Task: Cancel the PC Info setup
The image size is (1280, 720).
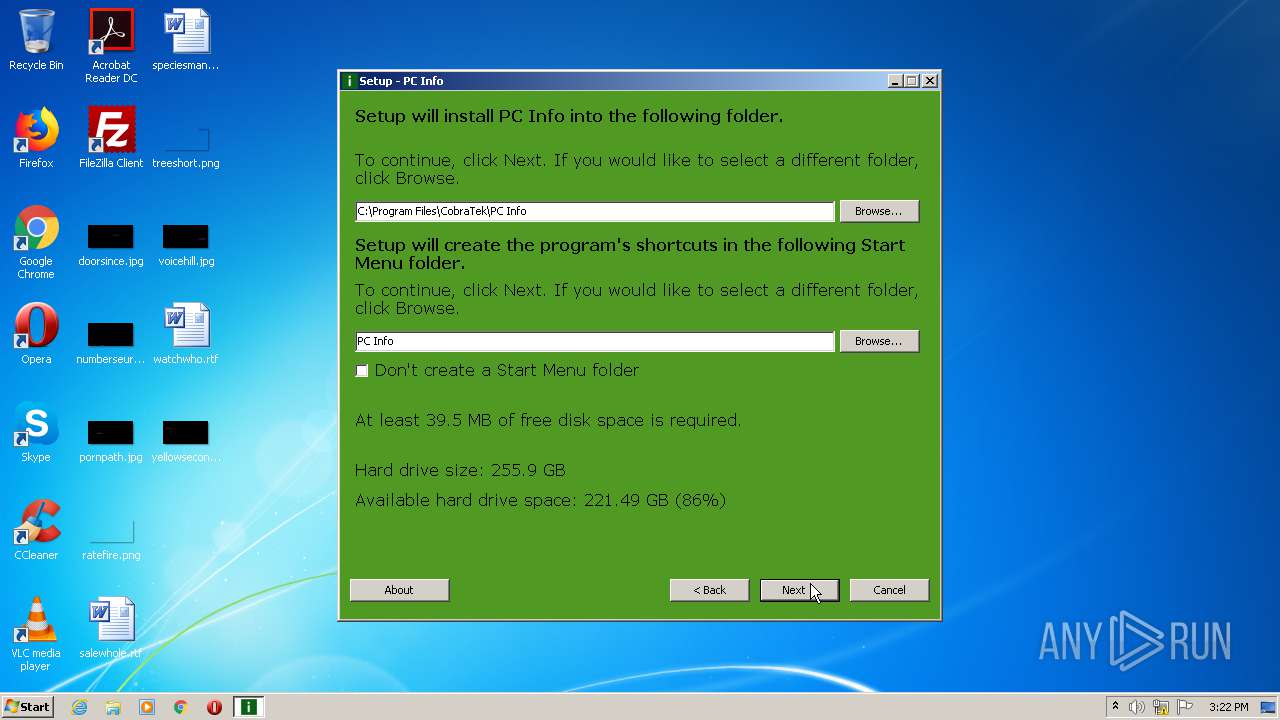Action: 889,590
